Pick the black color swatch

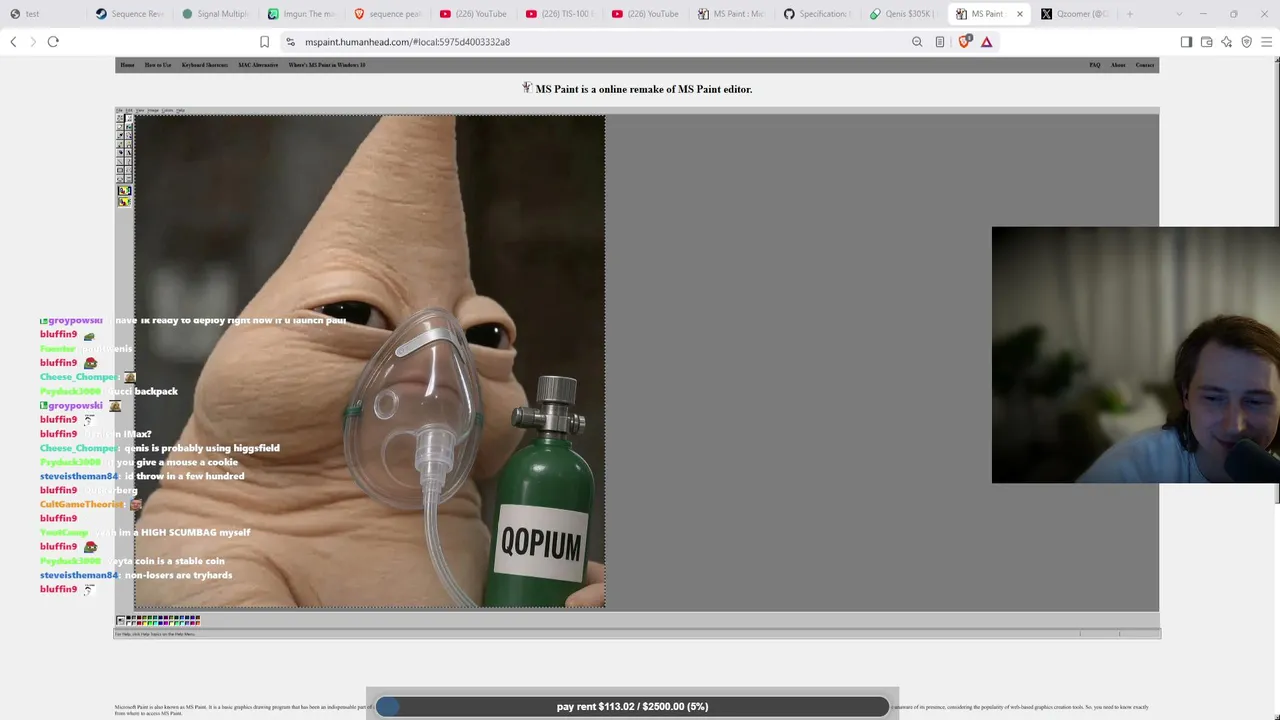[x=128, y=618]
